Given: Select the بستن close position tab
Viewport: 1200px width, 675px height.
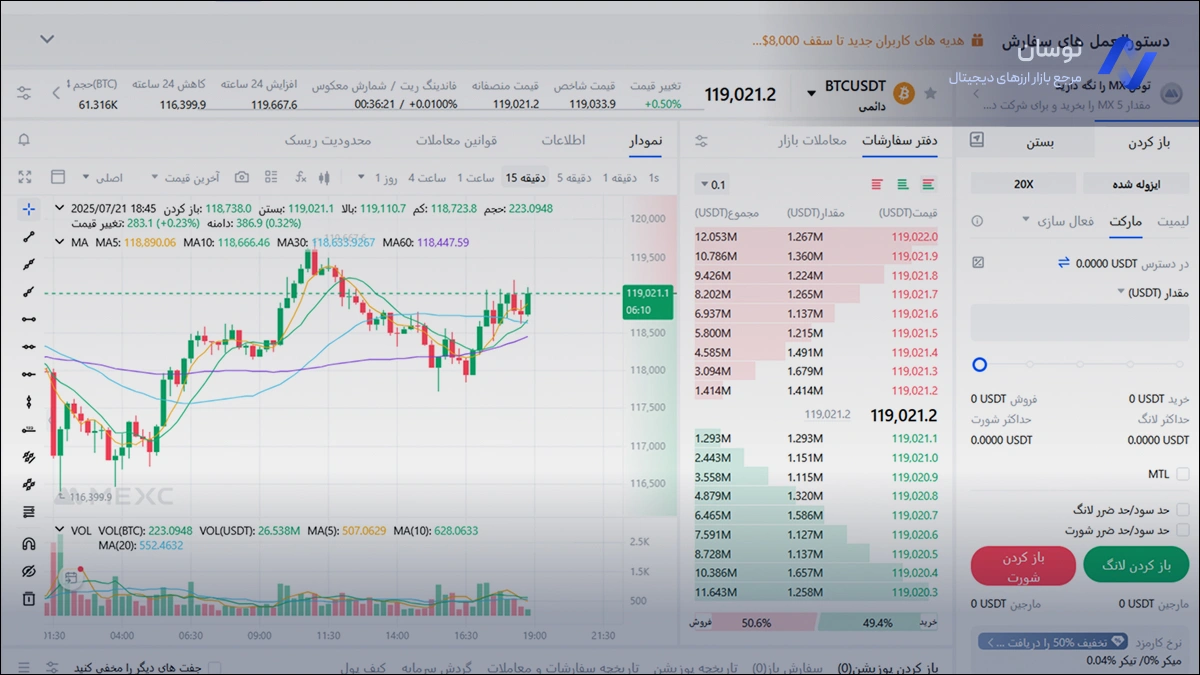Looking at the screenshot, I should (1040, 141).
